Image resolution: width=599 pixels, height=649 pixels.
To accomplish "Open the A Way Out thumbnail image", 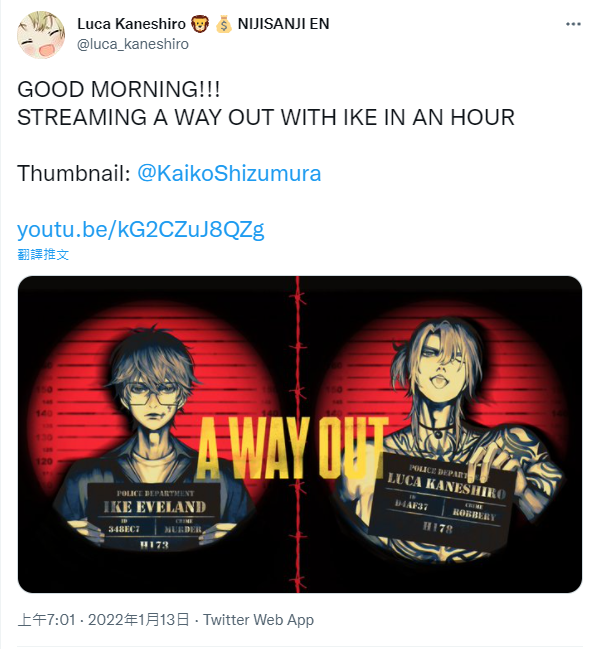I will pos(300,434).
